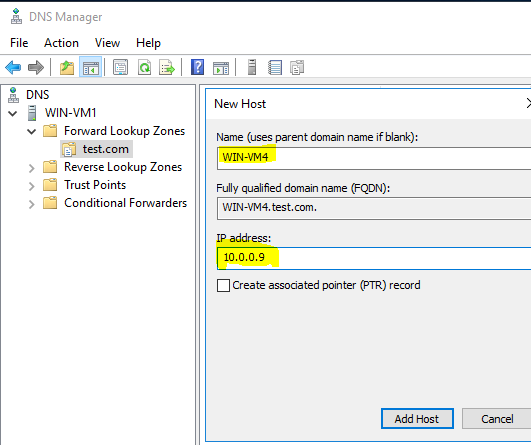Open the Action menu

pos(61,43)
